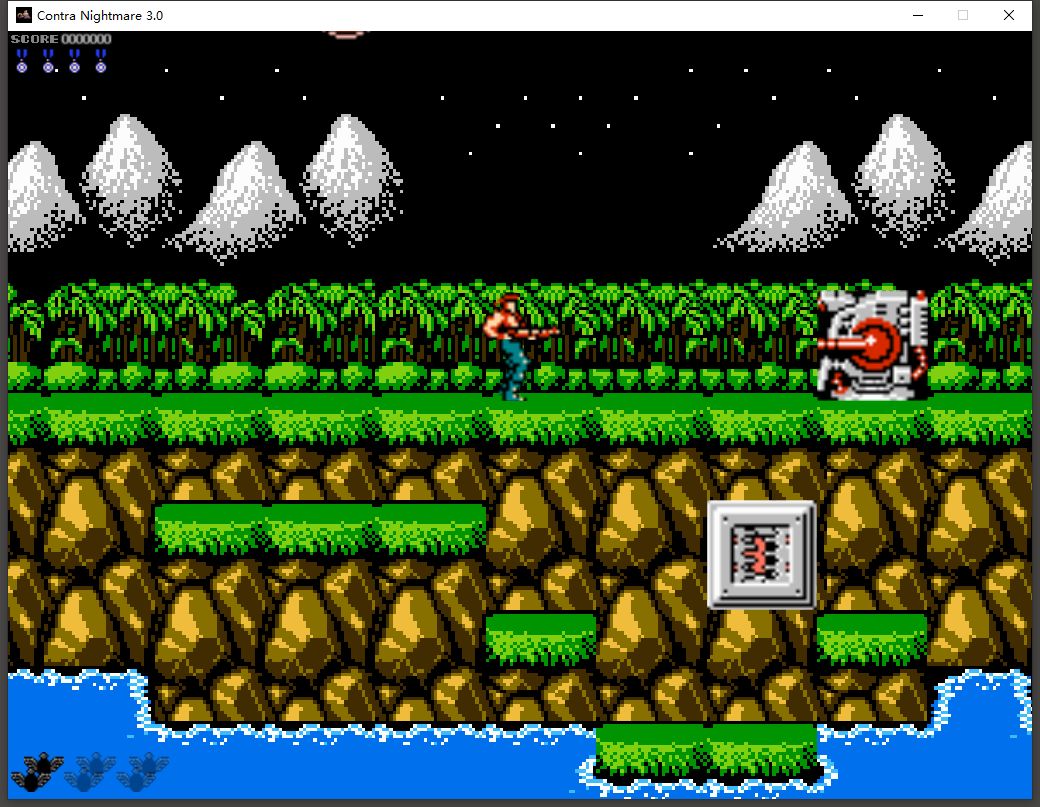Click the Contra Nightmare app icon in title bar

tap(23, 15)
